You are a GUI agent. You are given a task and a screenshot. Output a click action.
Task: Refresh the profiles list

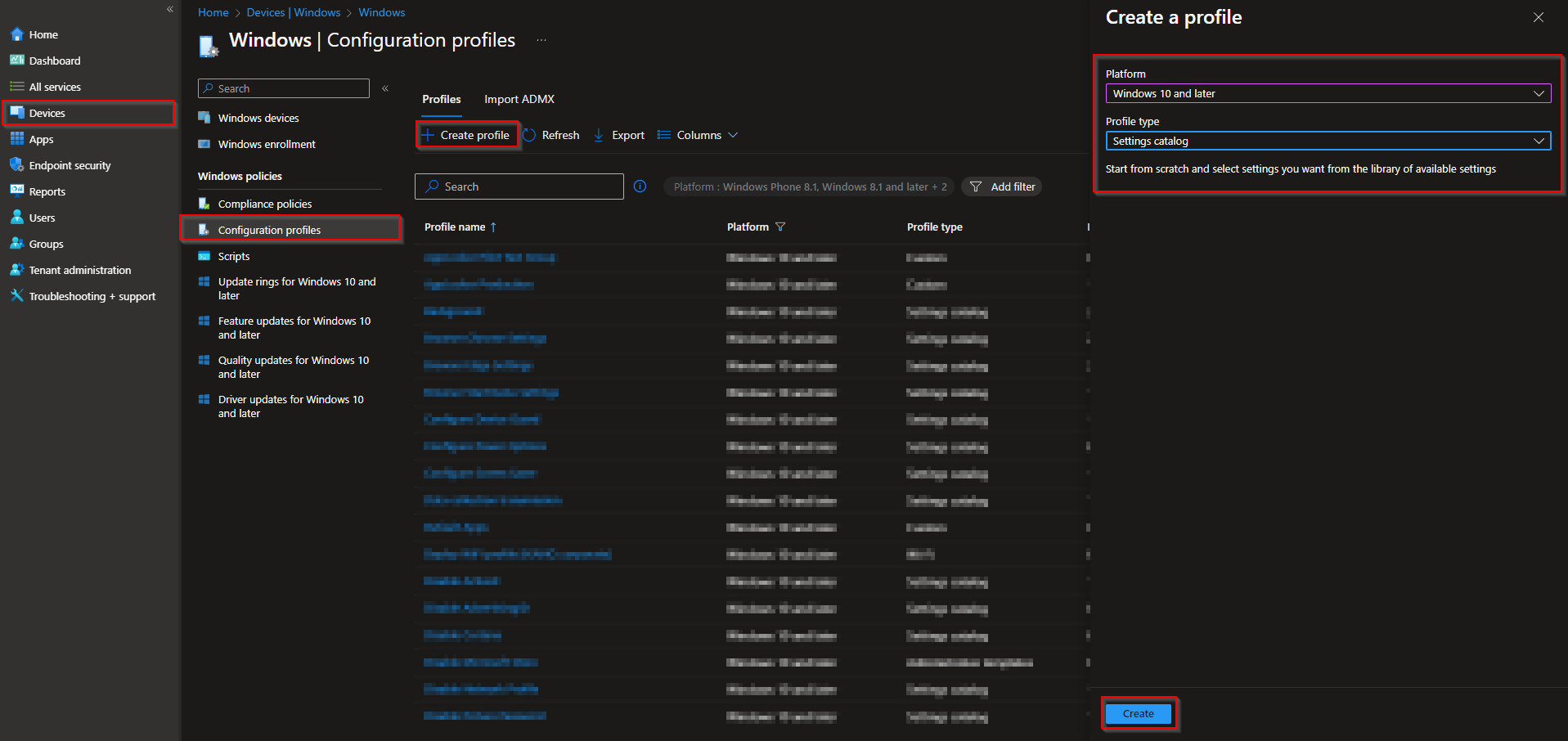point(551,134)
